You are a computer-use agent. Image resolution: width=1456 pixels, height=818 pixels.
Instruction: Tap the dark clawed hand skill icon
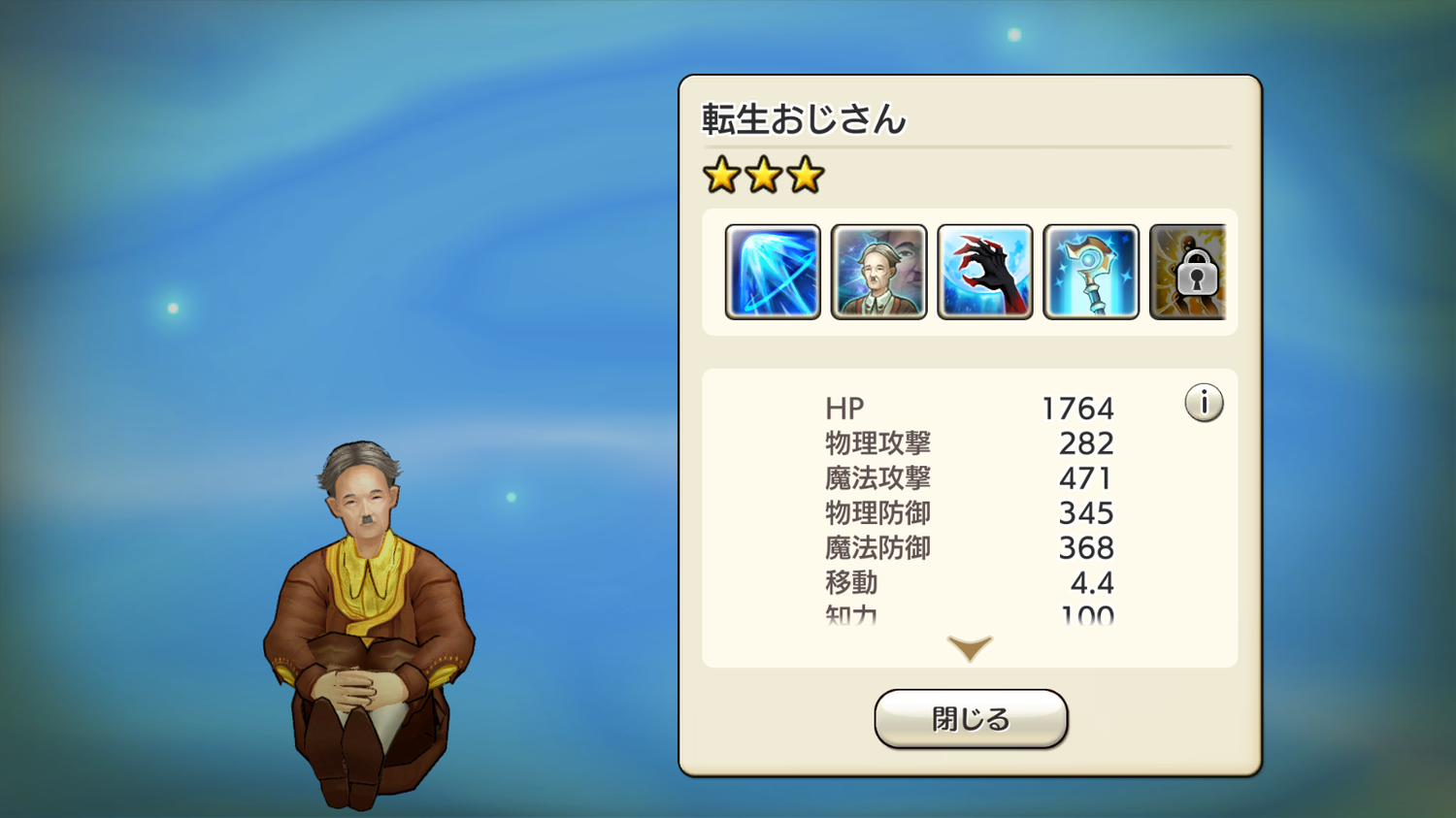[x=984, y=272]
